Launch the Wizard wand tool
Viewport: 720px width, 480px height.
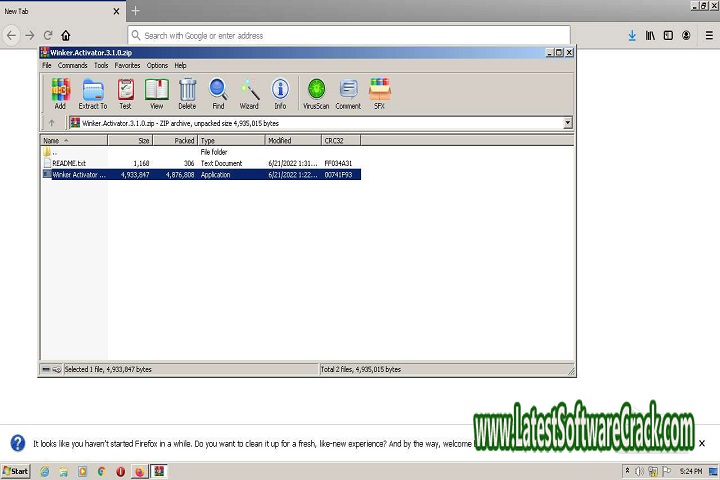pyautogui.click(x=249, y=94)
